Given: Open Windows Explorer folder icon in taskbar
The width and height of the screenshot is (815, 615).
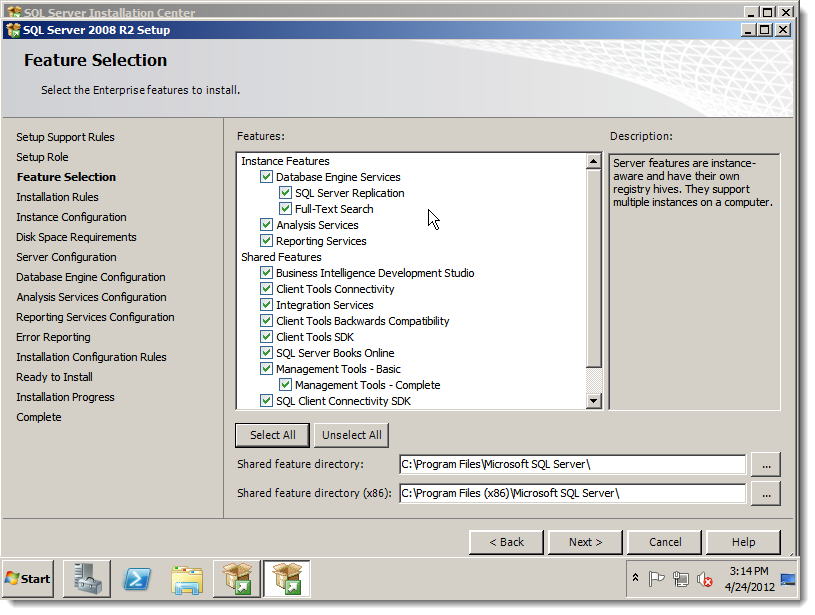Looking at the screenshot, I should click(187, 579).
